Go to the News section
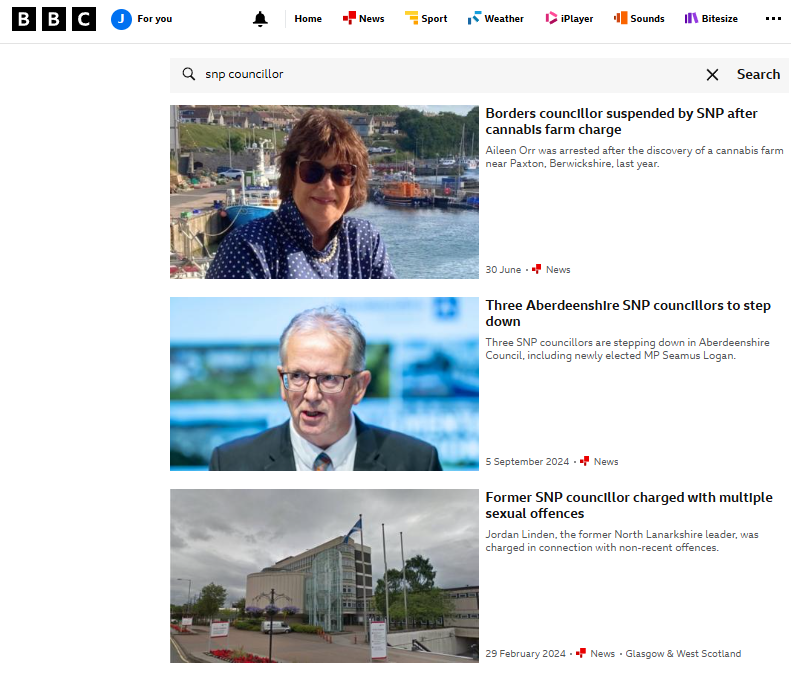This screenshot has height=674, width=791. pos(363,19)
